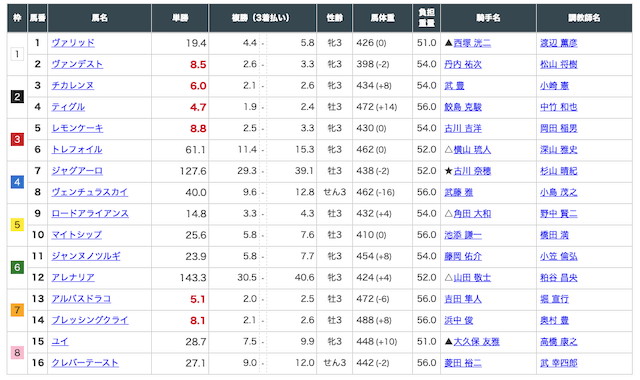Open the horse link ユイ
640x380 pixels.
click(x=60, y=341)
